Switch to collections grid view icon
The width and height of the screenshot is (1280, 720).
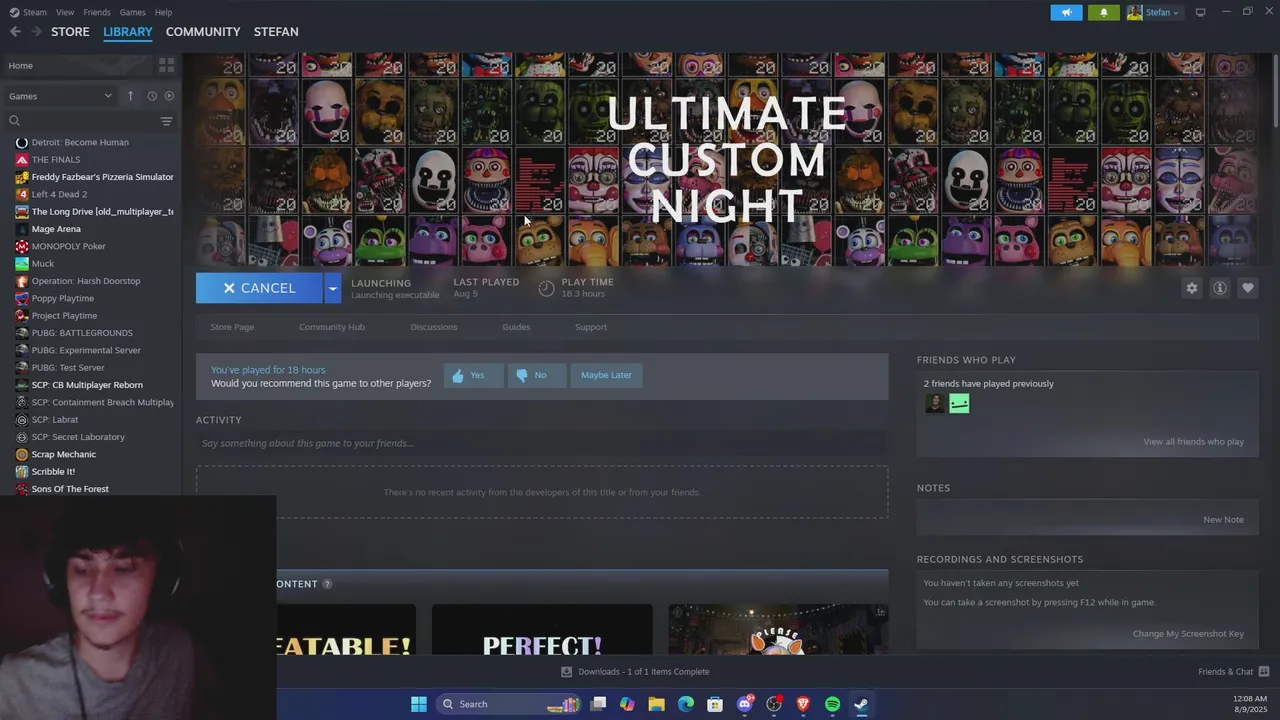(166, 65)
